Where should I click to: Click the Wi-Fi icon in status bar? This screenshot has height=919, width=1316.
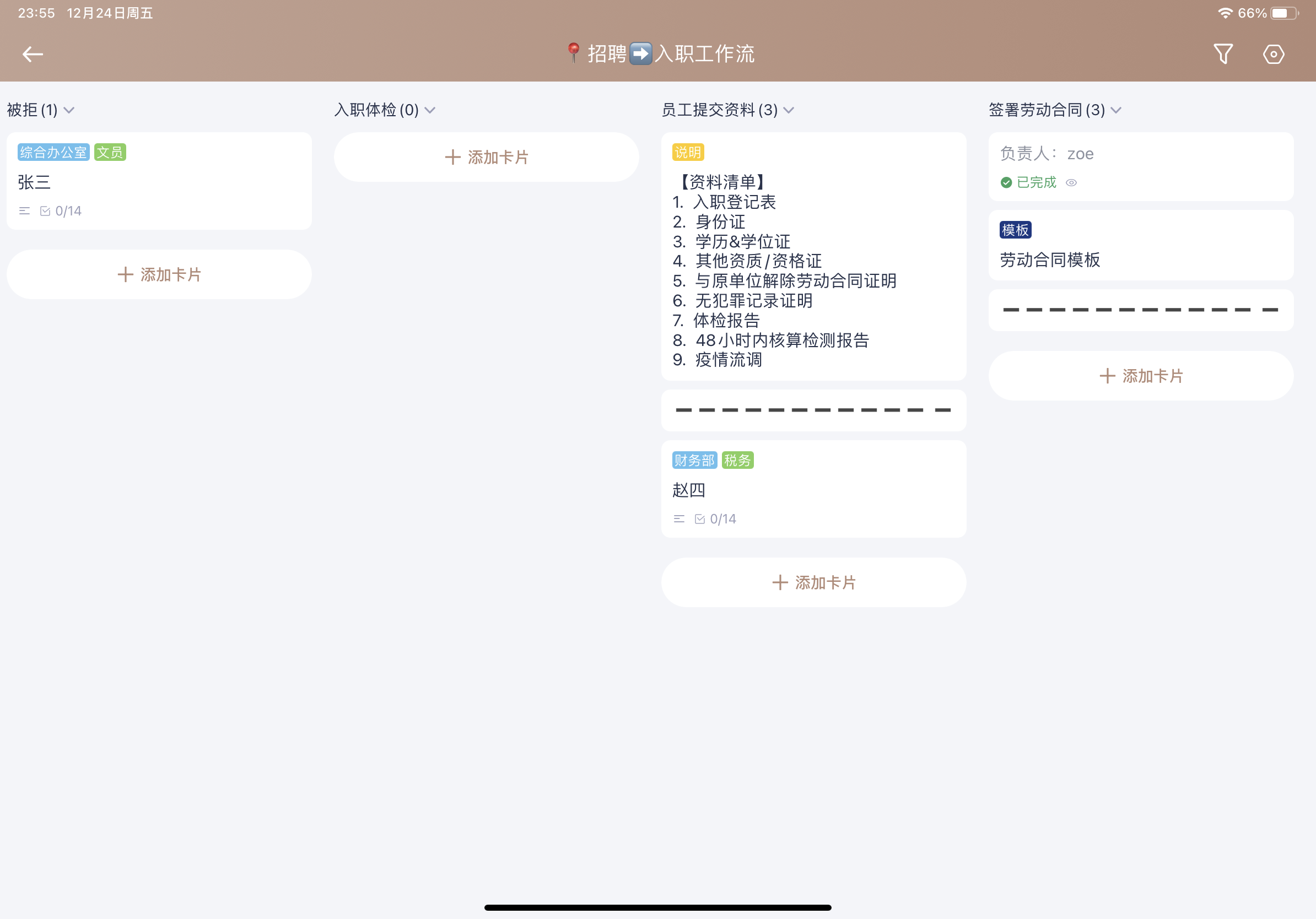[1225, 13]
